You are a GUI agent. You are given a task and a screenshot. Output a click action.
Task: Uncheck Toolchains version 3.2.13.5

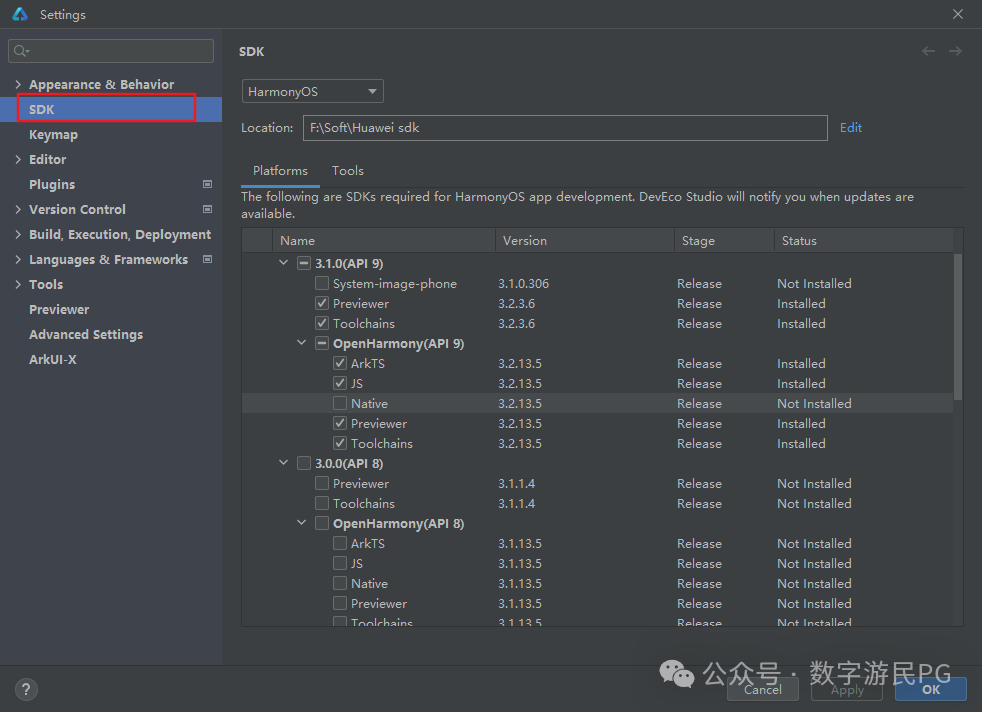[340, 443]
